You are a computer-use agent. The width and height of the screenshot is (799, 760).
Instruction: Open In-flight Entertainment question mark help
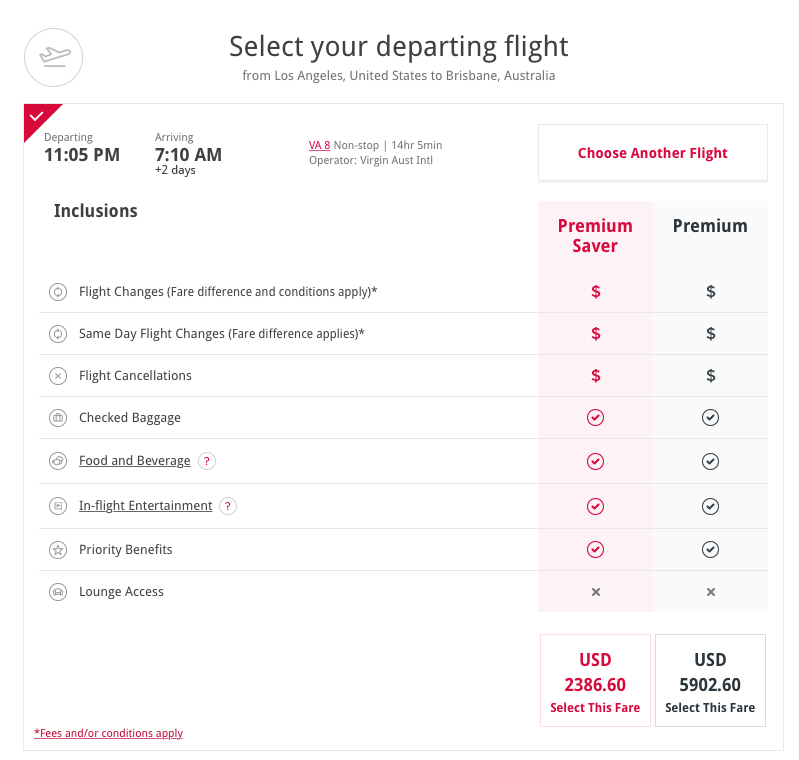click(228, 506)
